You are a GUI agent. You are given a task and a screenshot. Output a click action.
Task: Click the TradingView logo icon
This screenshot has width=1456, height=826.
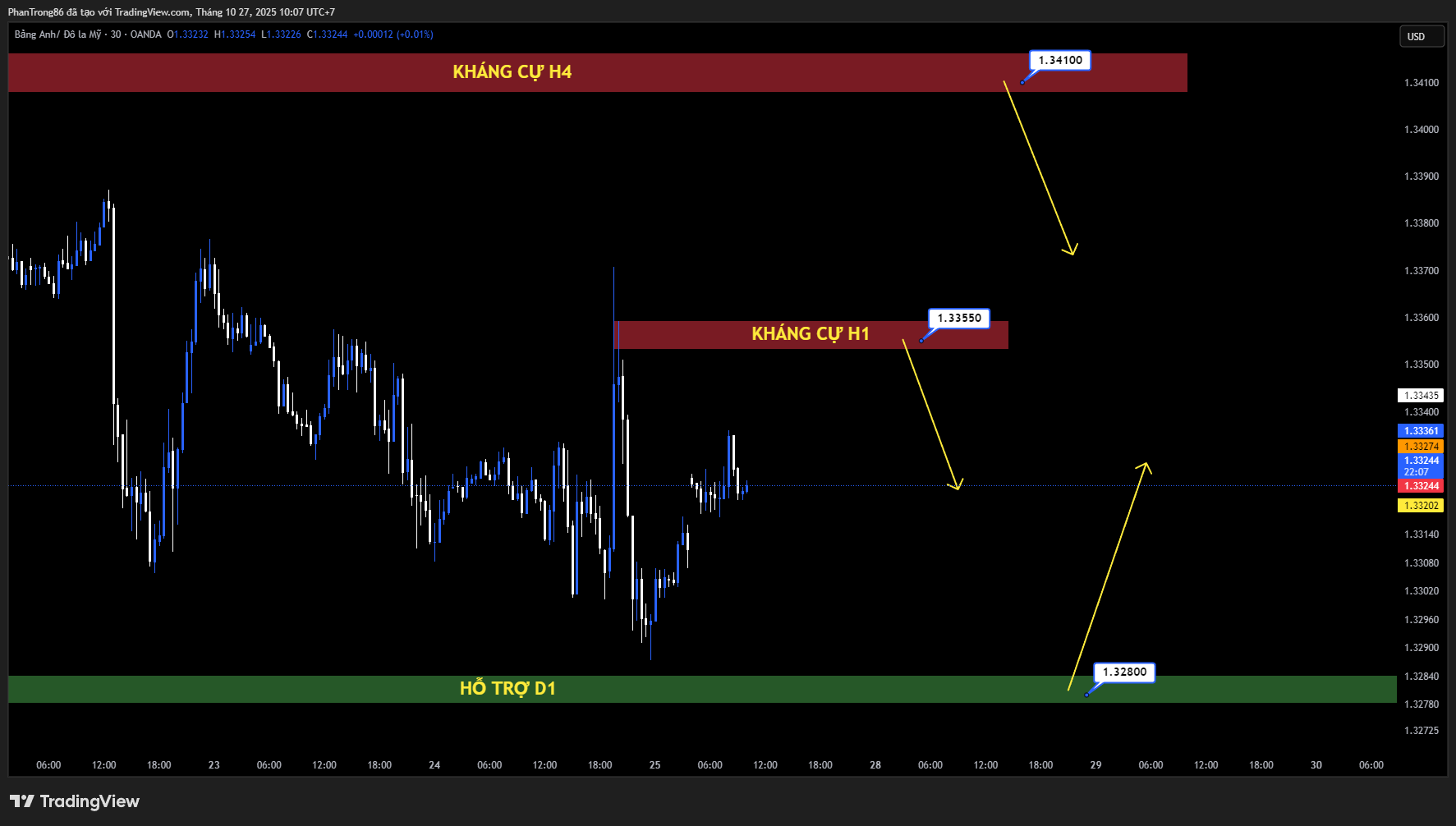tap(22, 801)
